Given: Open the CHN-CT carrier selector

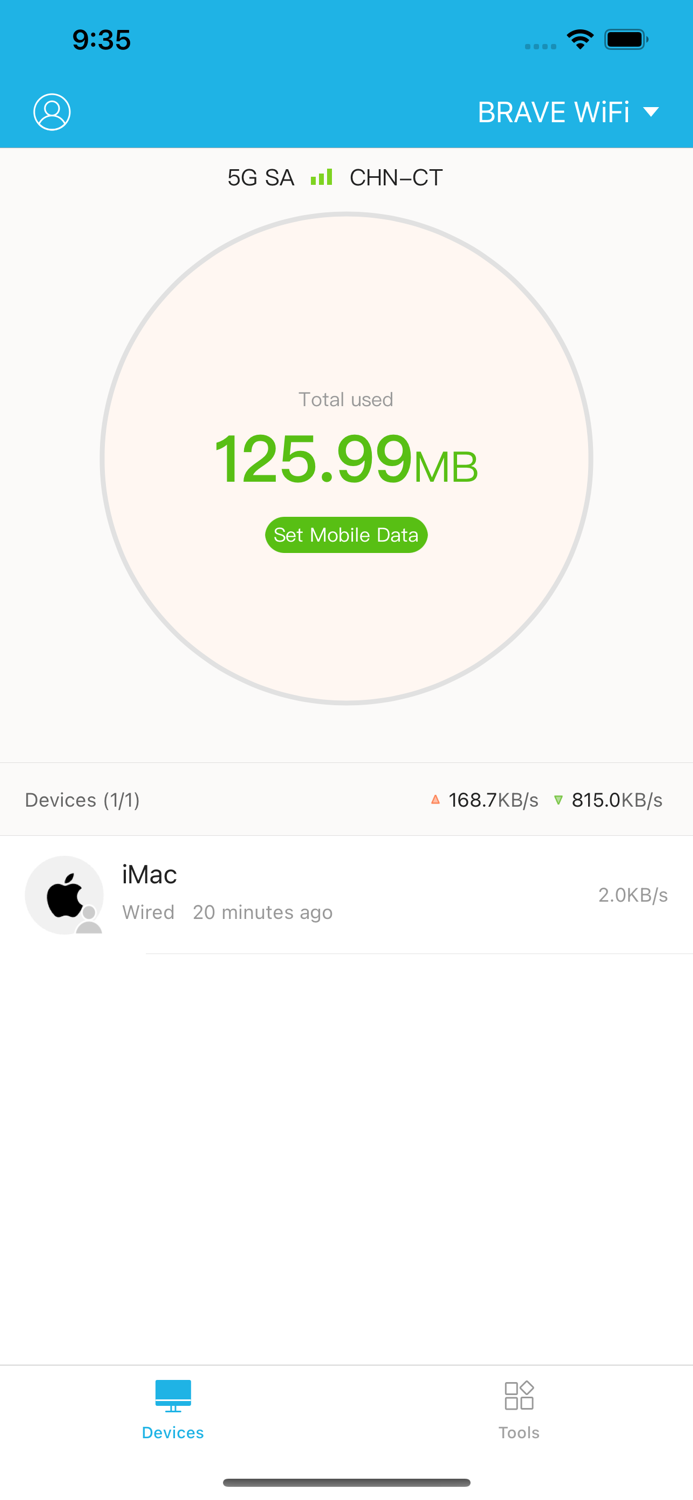Looking at the screenshot, I should [x=396, y=177].
